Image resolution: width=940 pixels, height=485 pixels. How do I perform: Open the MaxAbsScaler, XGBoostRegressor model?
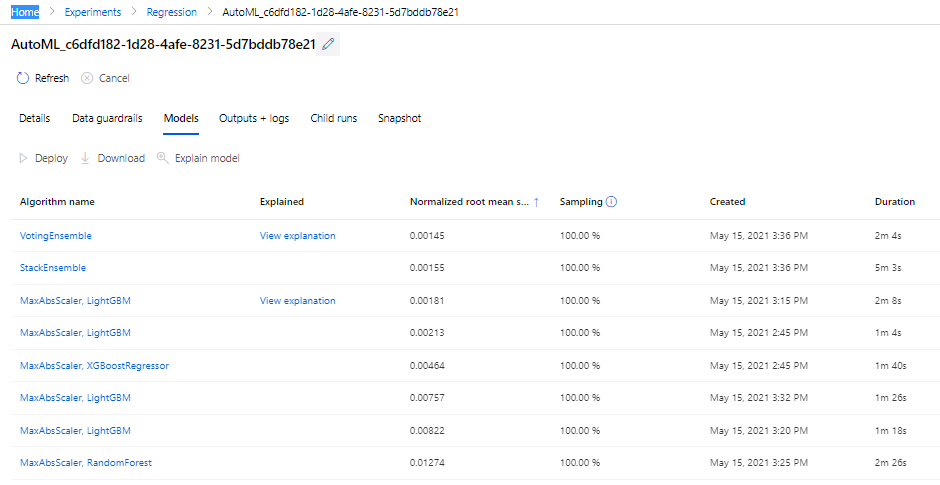[94, 366]
